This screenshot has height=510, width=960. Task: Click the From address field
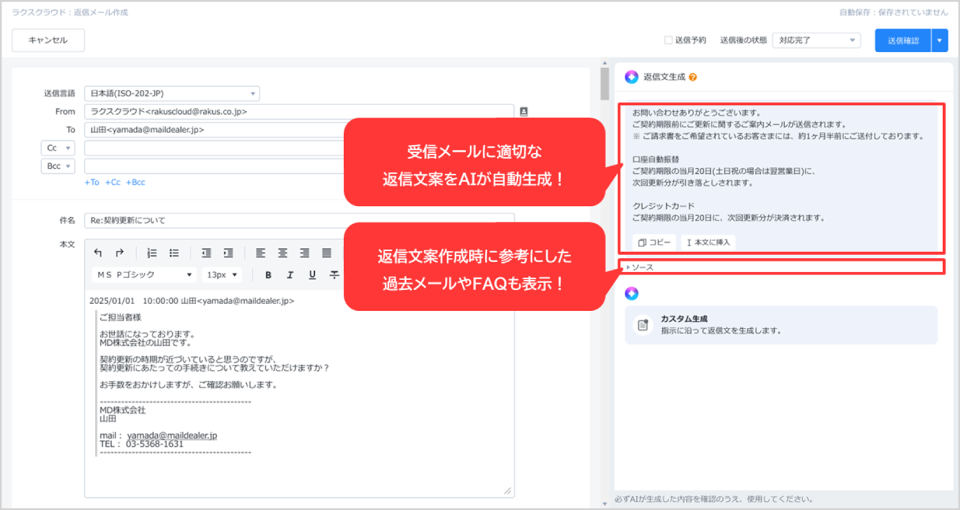[x=299, y=111]
